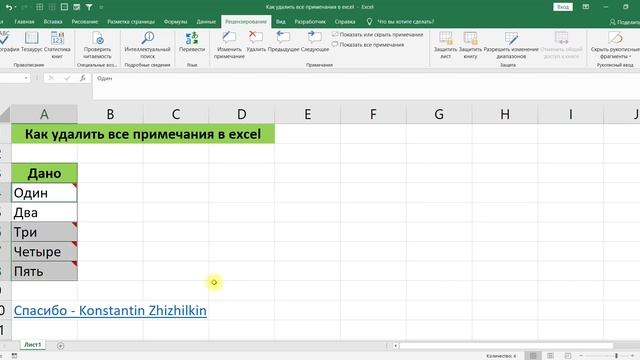Viewport: 640px width, 360px height.
Task: Go to Следующее примечание
Action: click(x=315, y=42)
